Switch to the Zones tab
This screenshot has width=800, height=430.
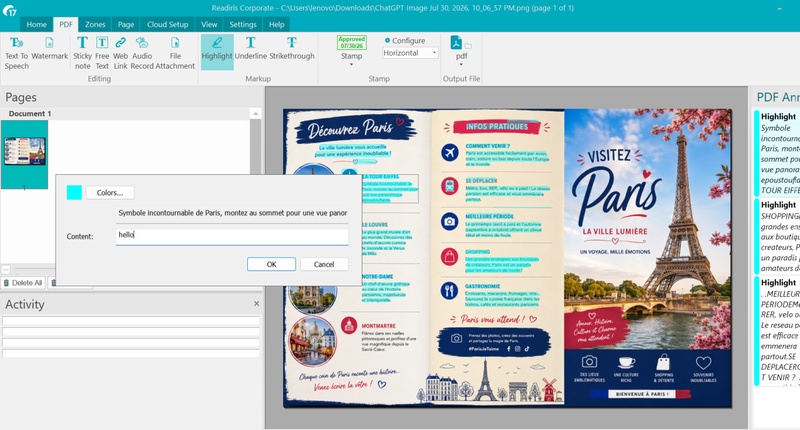(x=95, y=24)
